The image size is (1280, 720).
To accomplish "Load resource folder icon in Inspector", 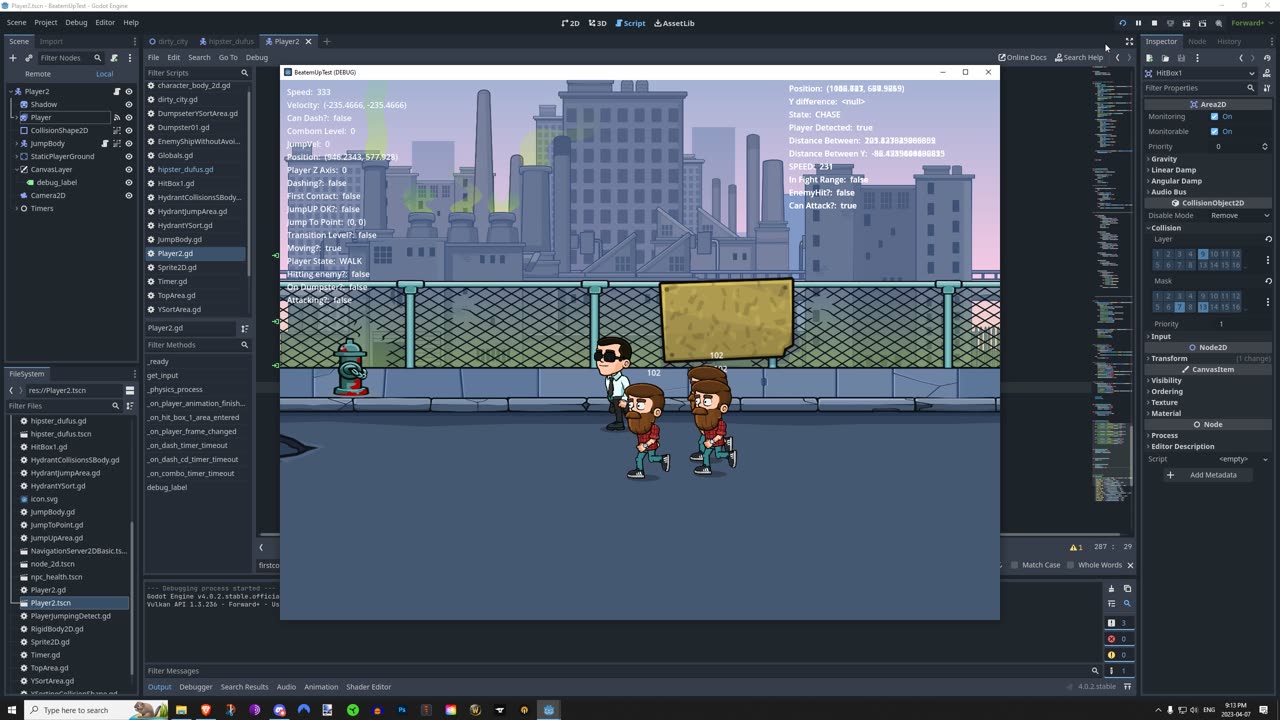I will pos(1165,58).
